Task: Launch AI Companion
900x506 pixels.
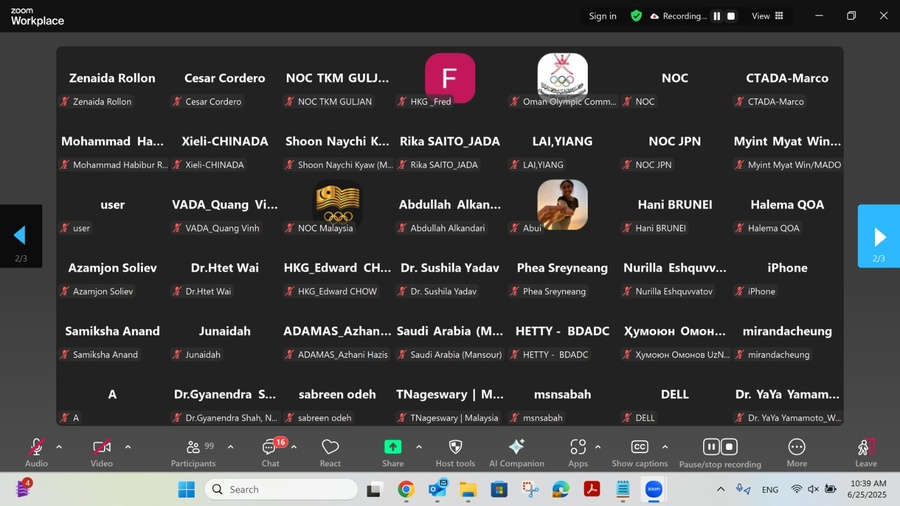Action: pyautogui.click(x=516, y=449)
